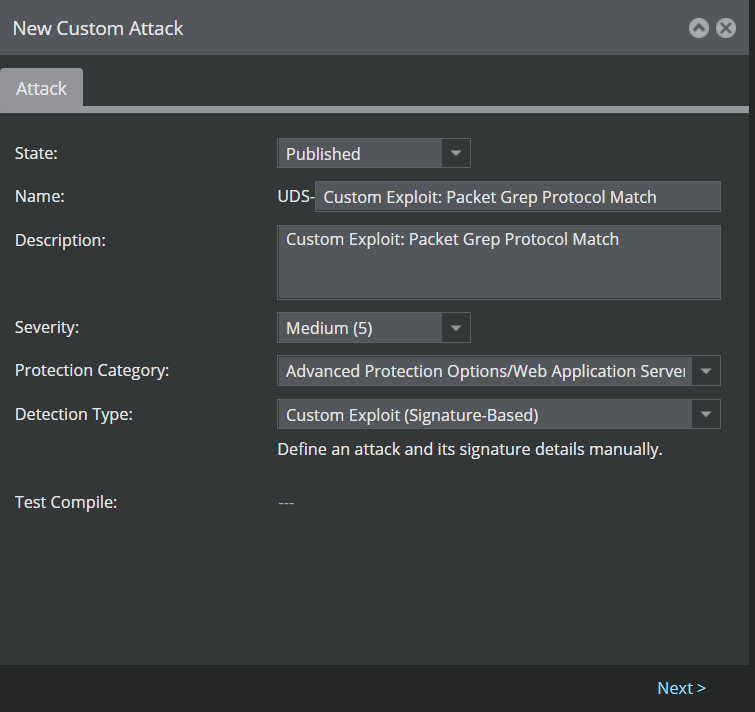Click the 'Severity:' label
The height and width of the screenshot is (712, 755).
point(47,327)
